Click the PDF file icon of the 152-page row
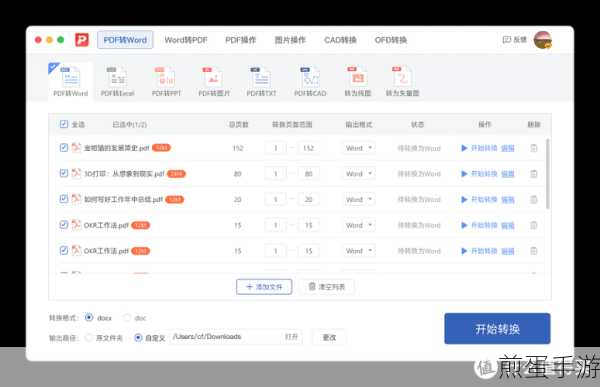Image resolution: width=600 pixels, height=387 pixels. [x=77, y=147]
